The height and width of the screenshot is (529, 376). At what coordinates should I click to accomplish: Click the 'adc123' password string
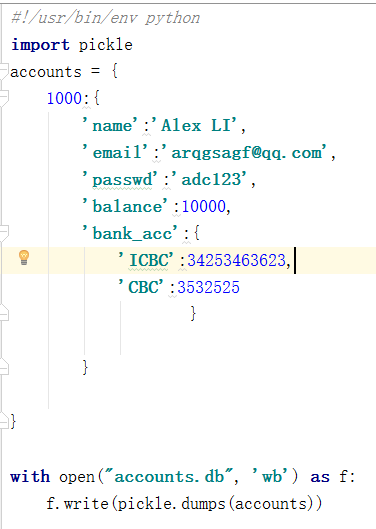tap(209, 179)
